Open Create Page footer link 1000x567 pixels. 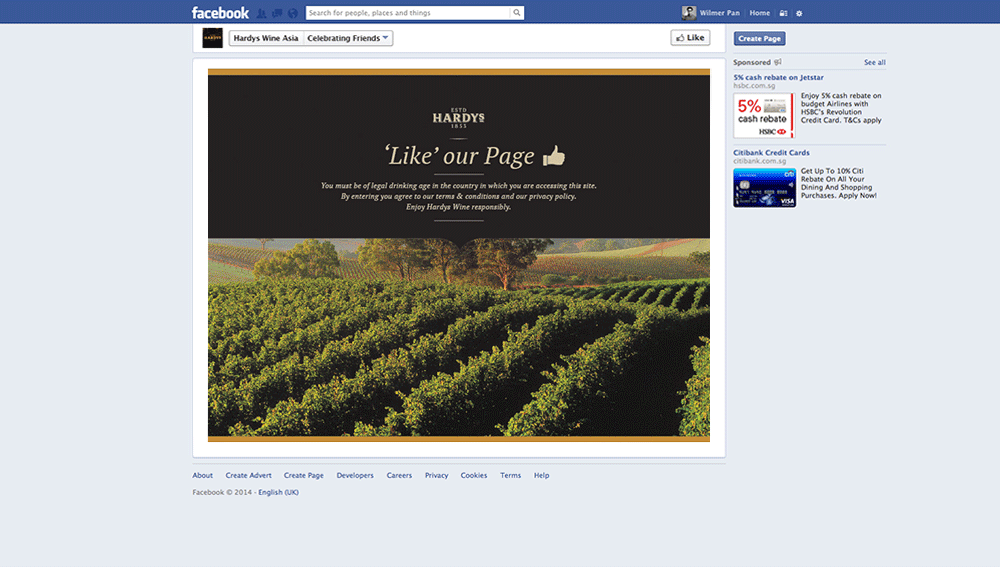(304, 475)
